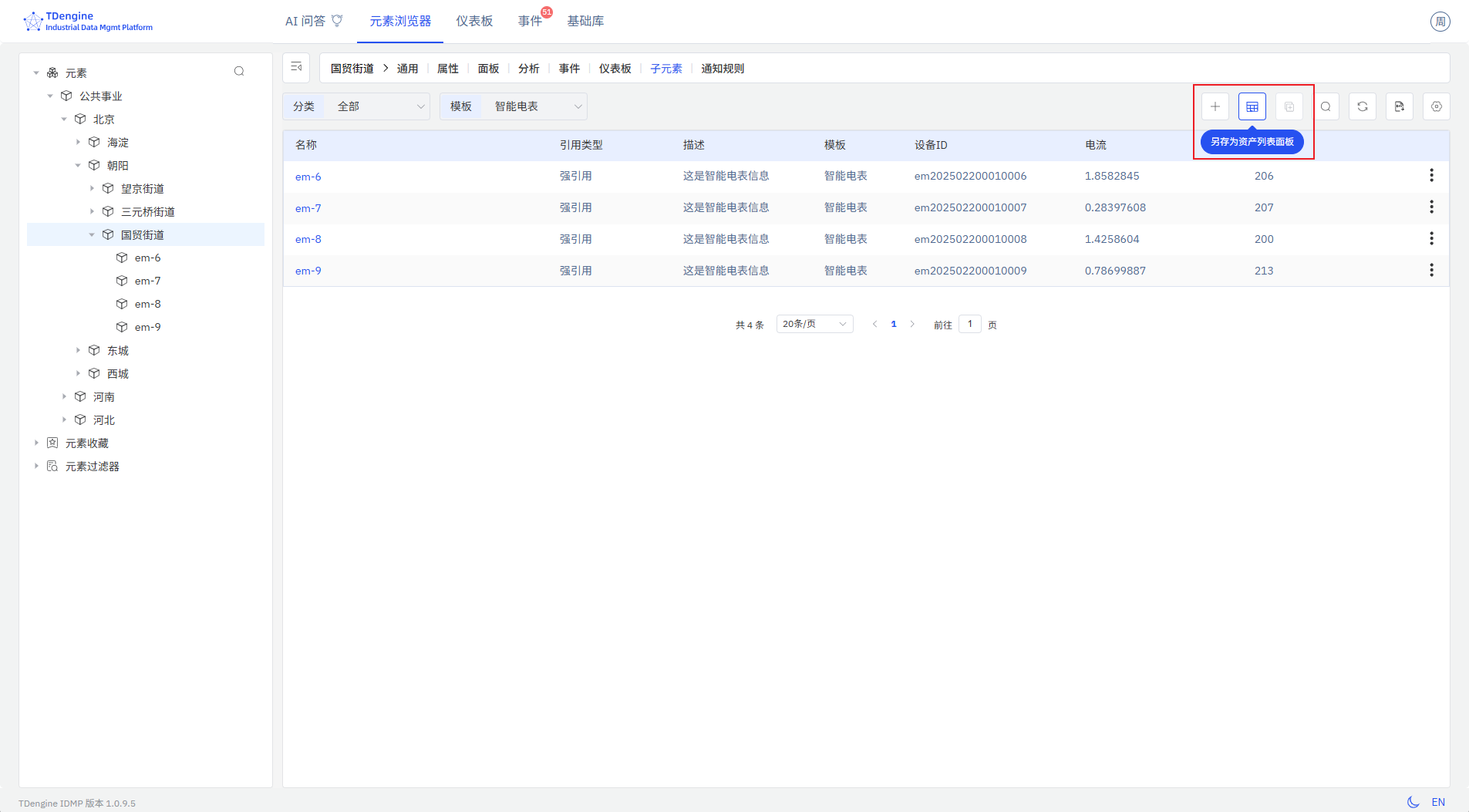Select the asset list table view icon
The image size is (1469, 812).
click(x=1252, y=106)
